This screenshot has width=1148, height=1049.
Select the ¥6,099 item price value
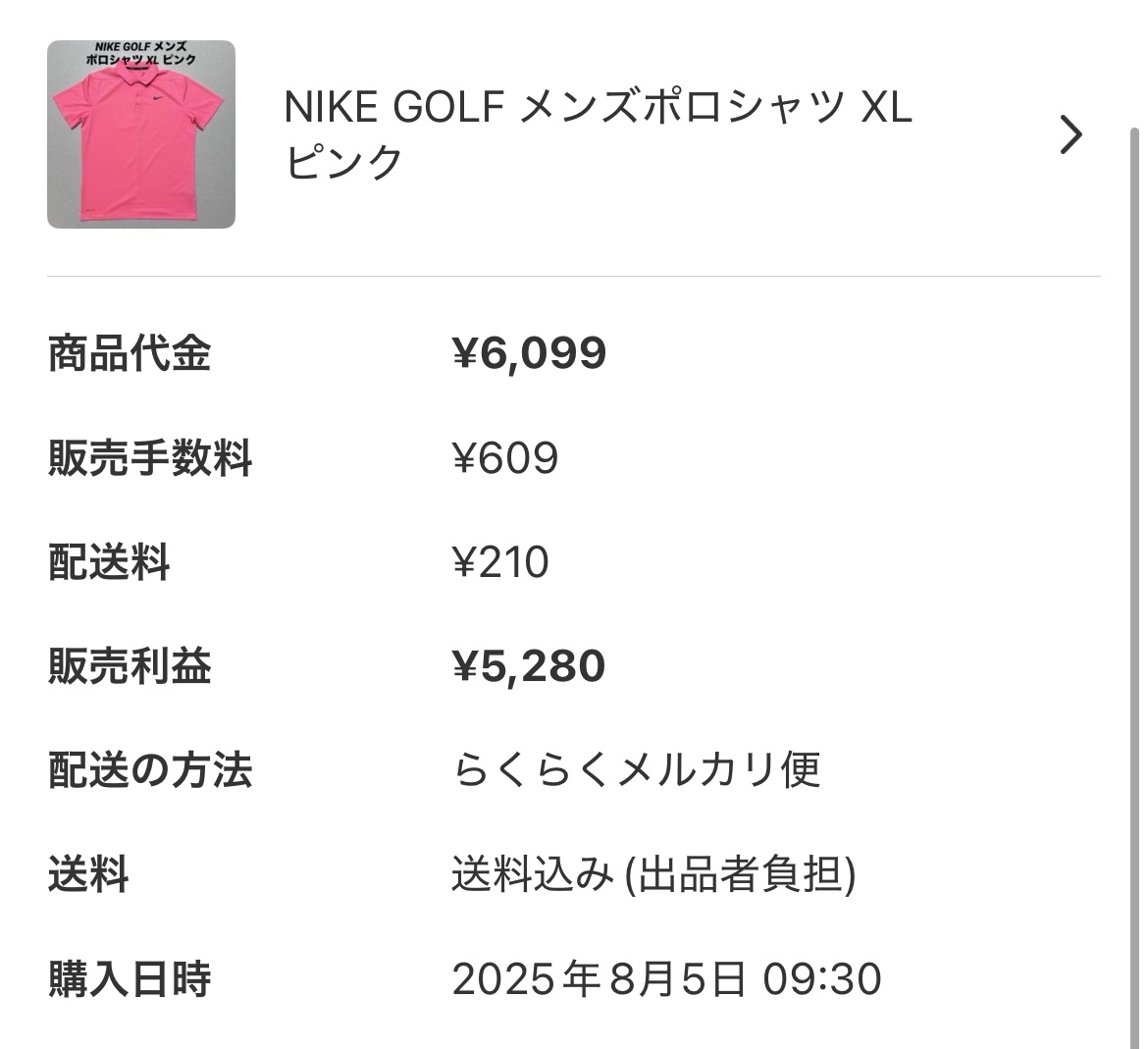(529, 353)
